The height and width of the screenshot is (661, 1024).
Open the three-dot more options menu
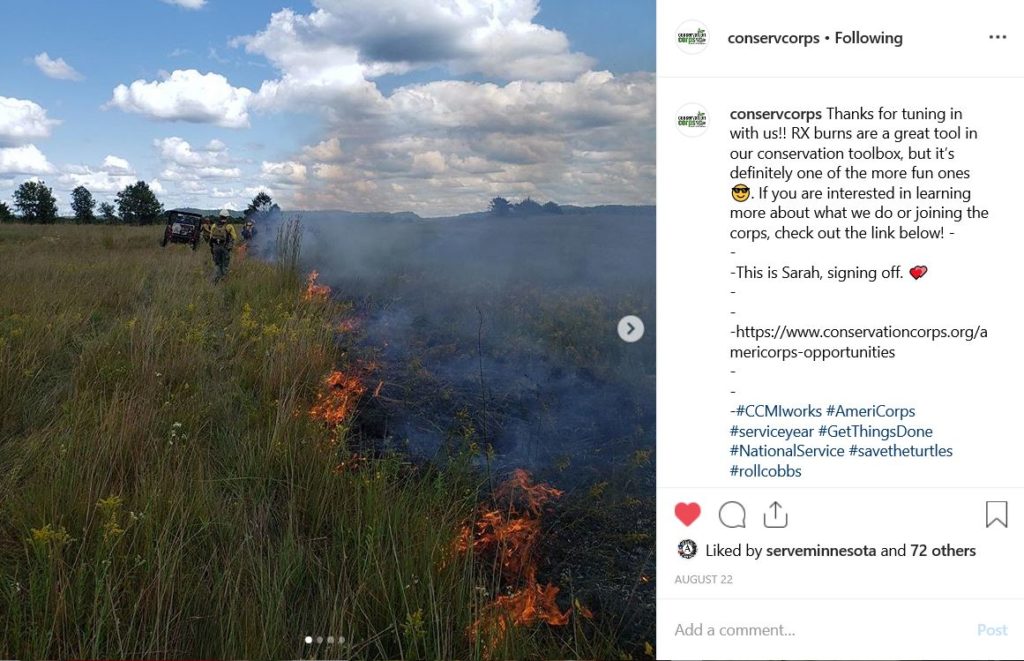[x=998, y=37]
